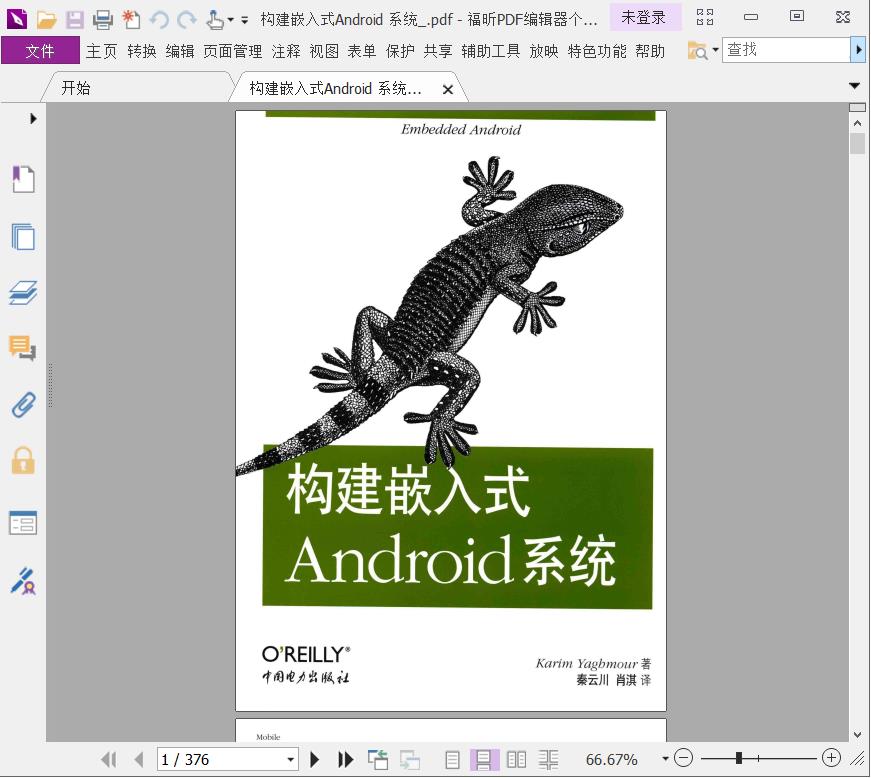Open the page number dropdown

tap(290, 760)
